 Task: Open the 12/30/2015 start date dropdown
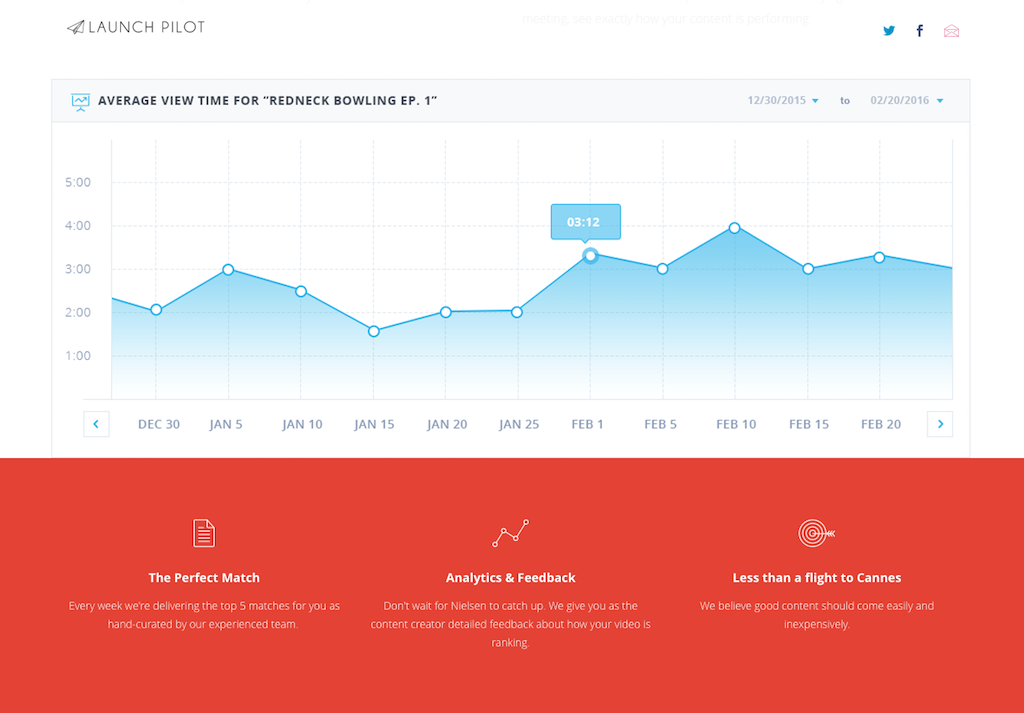point(783,101)
